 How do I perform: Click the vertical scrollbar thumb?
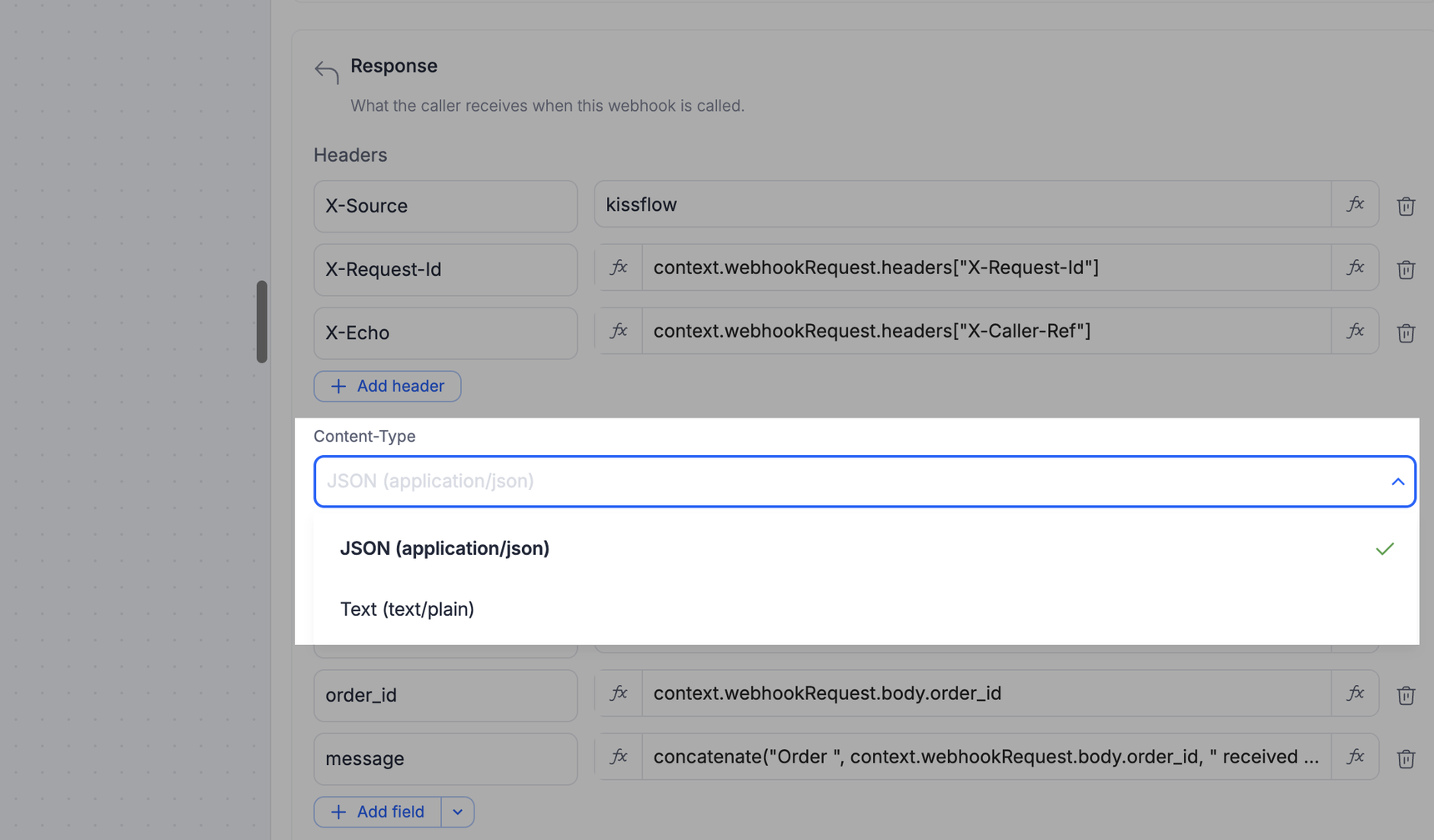262,322
